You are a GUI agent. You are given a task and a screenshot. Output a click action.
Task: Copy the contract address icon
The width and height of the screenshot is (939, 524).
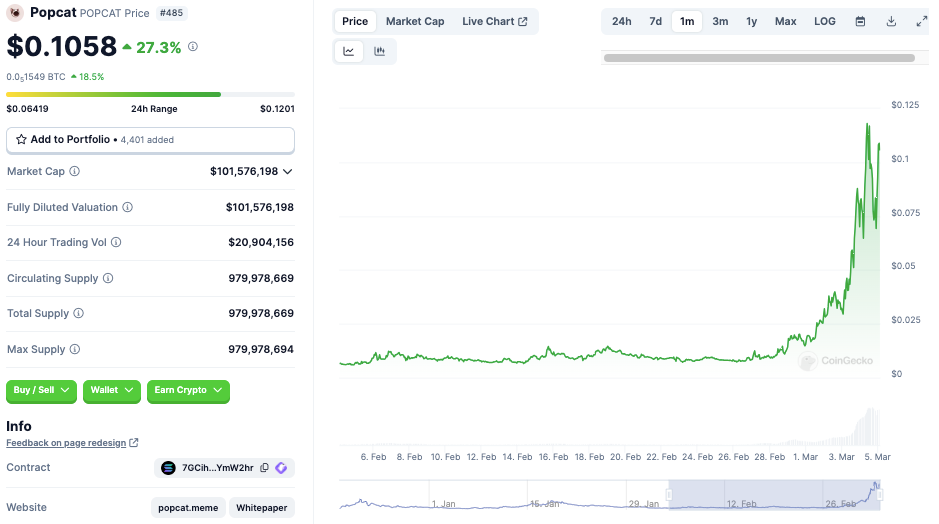(265, 468)
